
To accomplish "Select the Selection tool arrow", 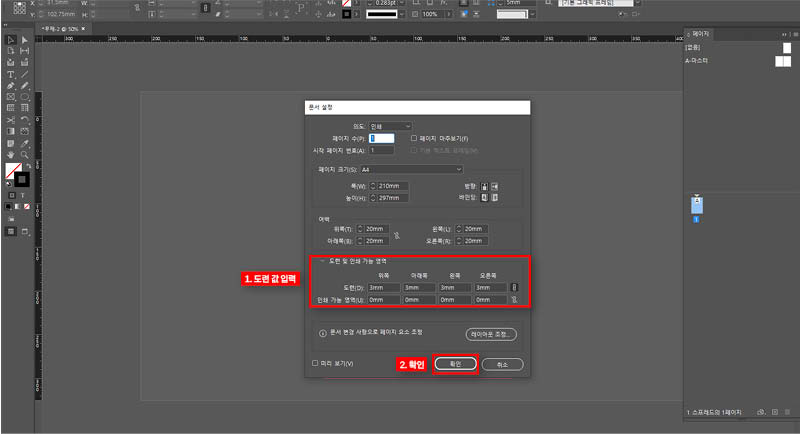I will click(x=10, y=40).
